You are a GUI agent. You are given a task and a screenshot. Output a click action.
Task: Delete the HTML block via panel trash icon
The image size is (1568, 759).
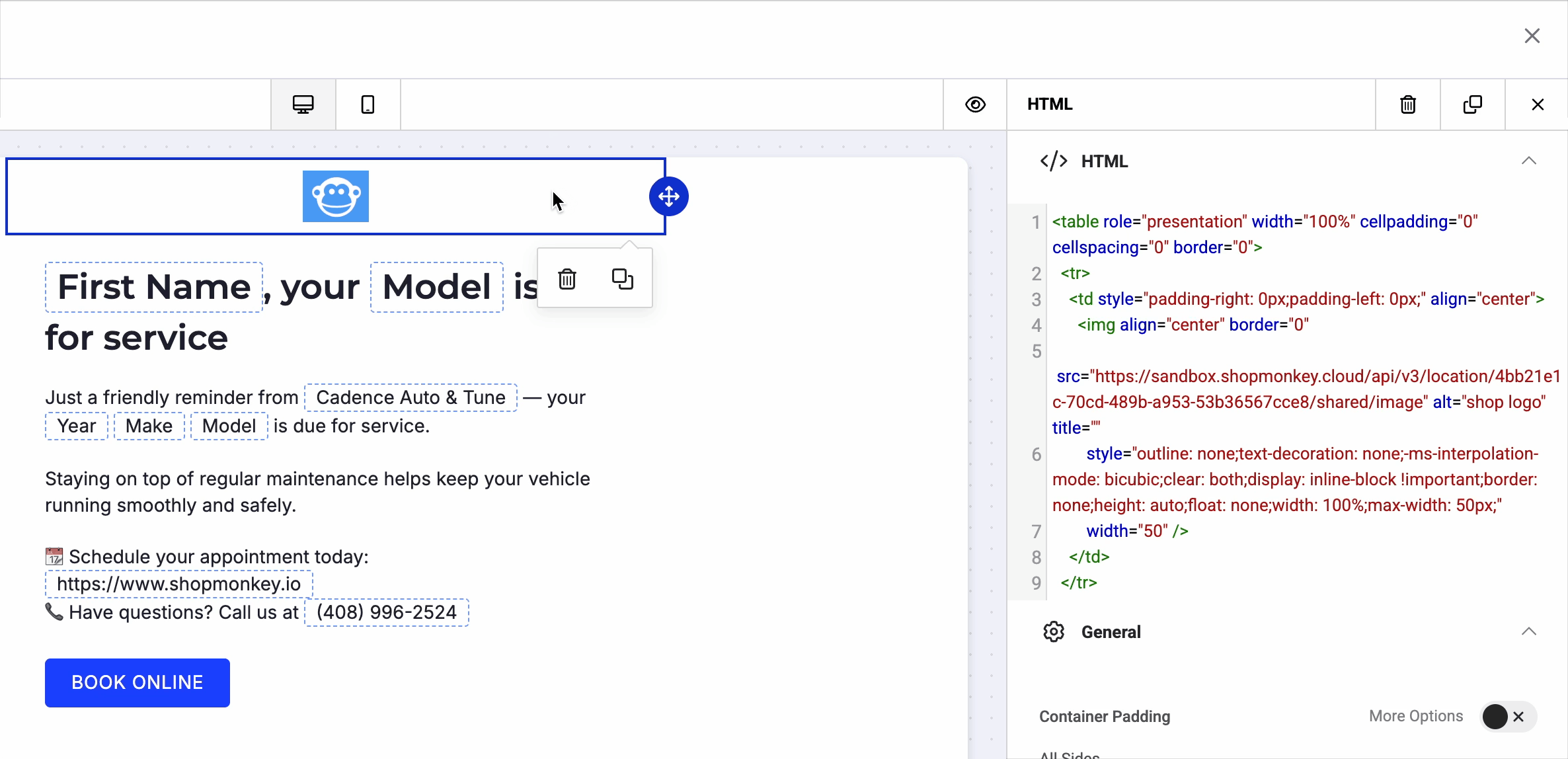click(1408, 104)
